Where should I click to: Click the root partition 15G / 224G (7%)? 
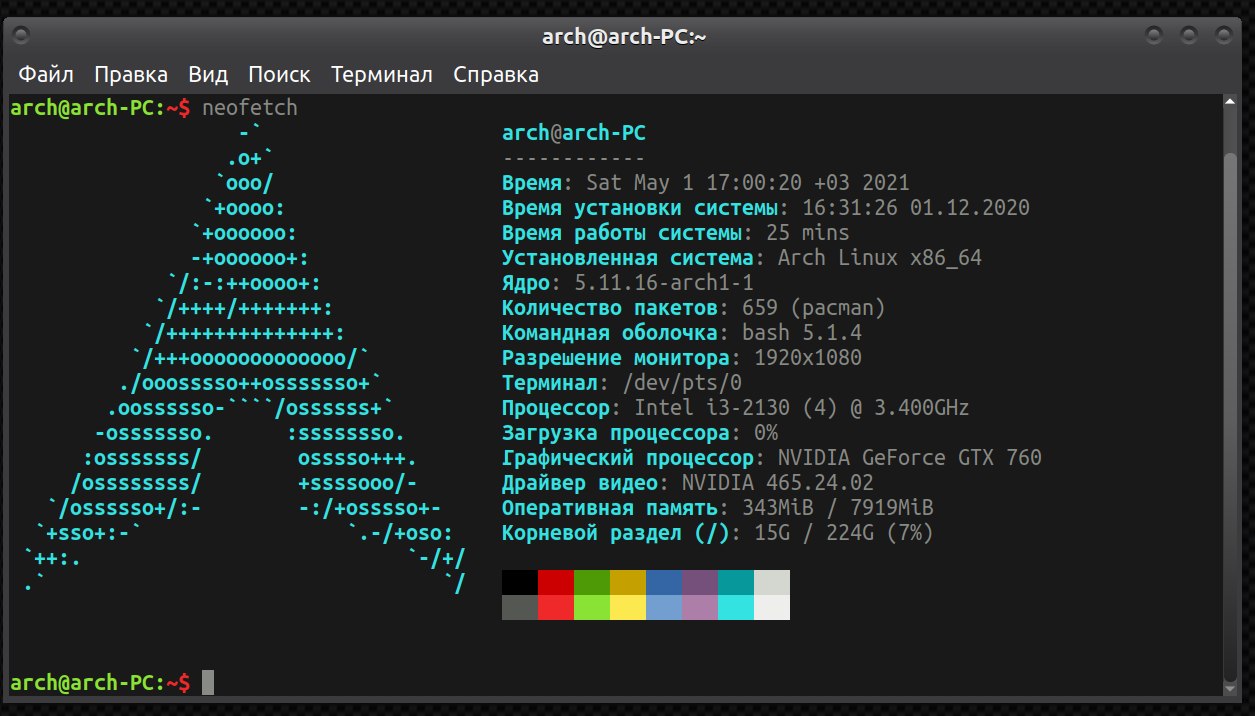[x=844, y=533]
